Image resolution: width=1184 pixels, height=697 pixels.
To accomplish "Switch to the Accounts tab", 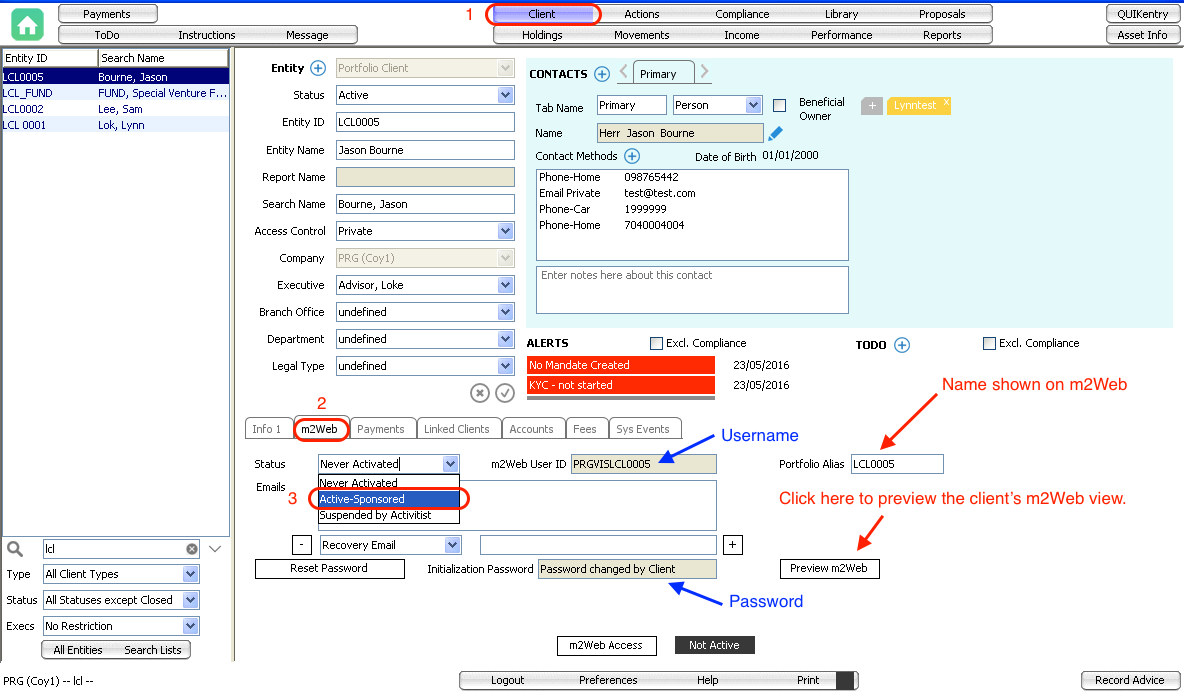I will (x=531, y=429).
